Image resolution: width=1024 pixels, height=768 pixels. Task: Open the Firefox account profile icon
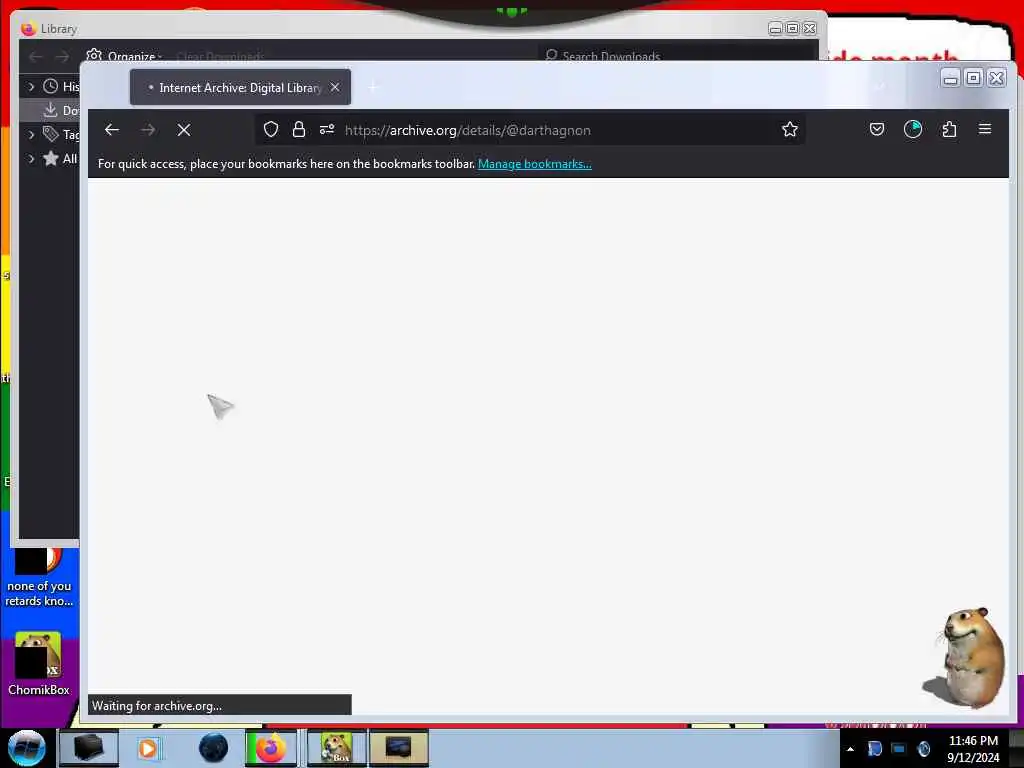[x=913, y=129]
